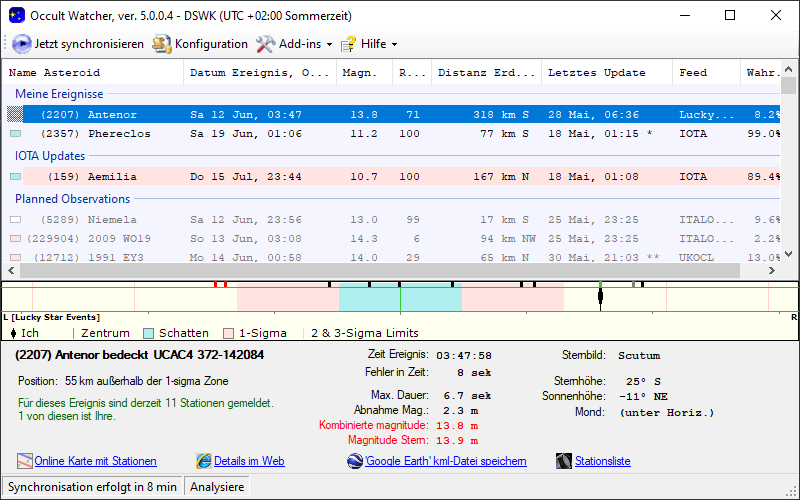
Task: Click the Jetzt synchronisieren play icon
Action: click(x=22, y=44)
